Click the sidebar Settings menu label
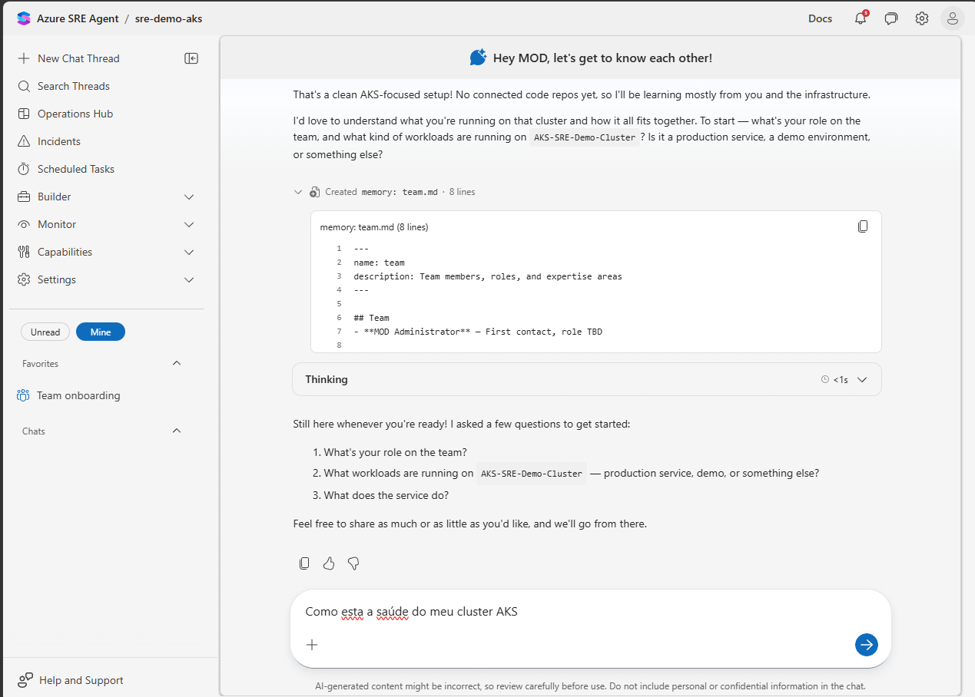 (57, 279)
